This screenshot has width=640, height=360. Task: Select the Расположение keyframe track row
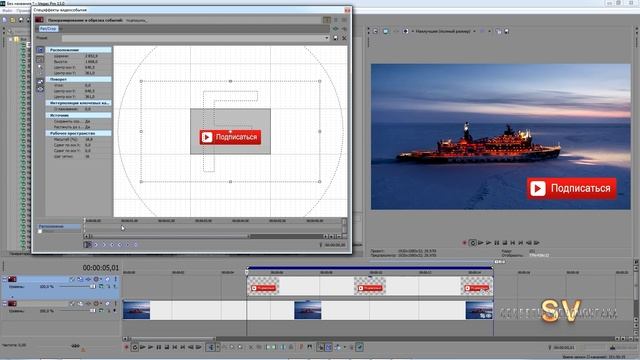pyautogui.click(x=59, y=226)
